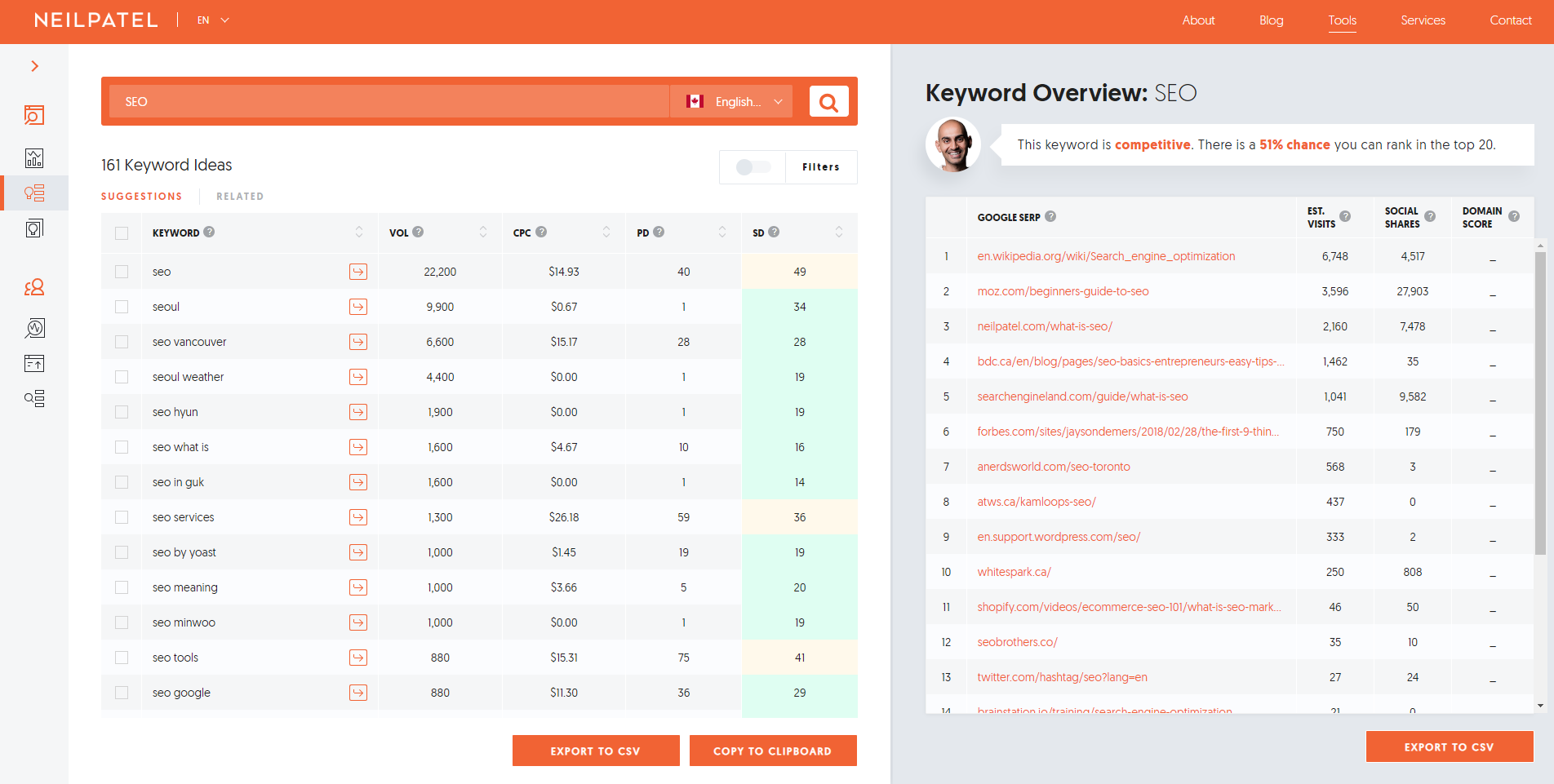Toggle the Filters switch on
Screen dimensions: 1554x784
[753, 167]
